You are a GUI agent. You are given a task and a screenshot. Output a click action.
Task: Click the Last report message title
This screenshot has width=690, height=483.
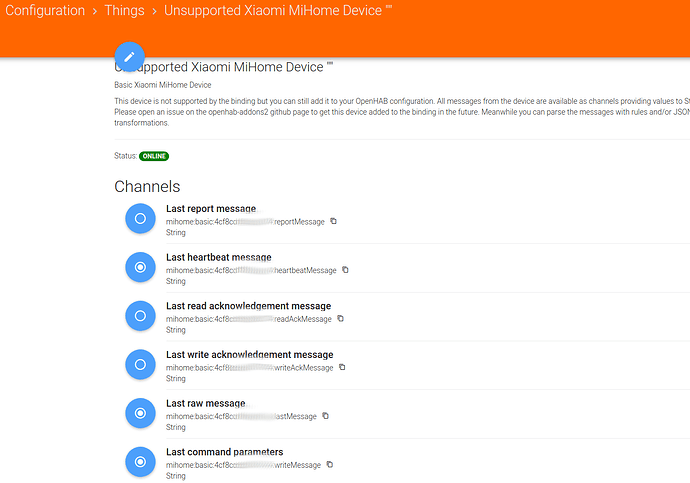pyautogui.click(x=211, y=208)
